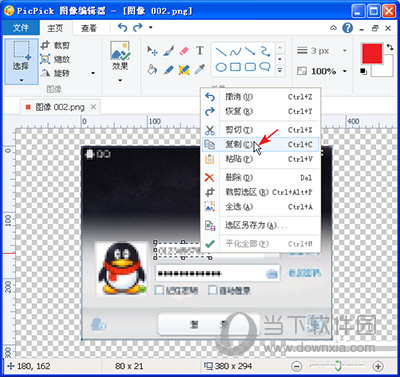Image resolution: width=400 pixels, height=377 pixels.
Task: Click the red foreground color swatch
Action: point(372,53)
